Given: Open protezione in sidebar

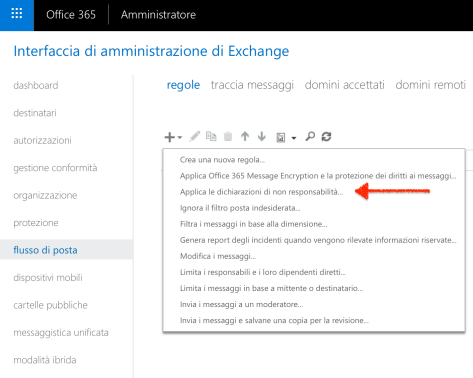Looking at the screenshot, I should tap(36, 223).
